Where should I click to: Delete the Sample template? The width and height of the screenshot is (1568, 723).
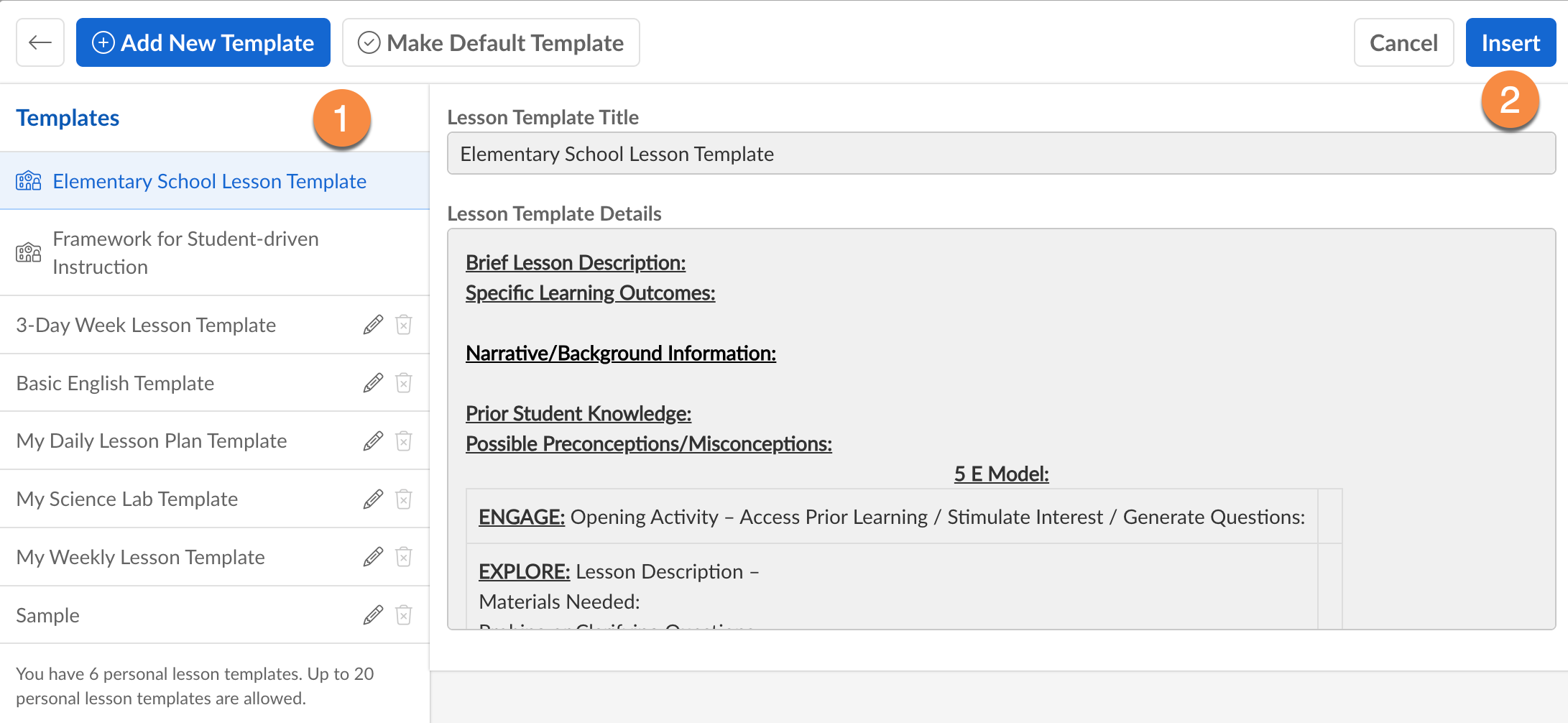point(404,615)
